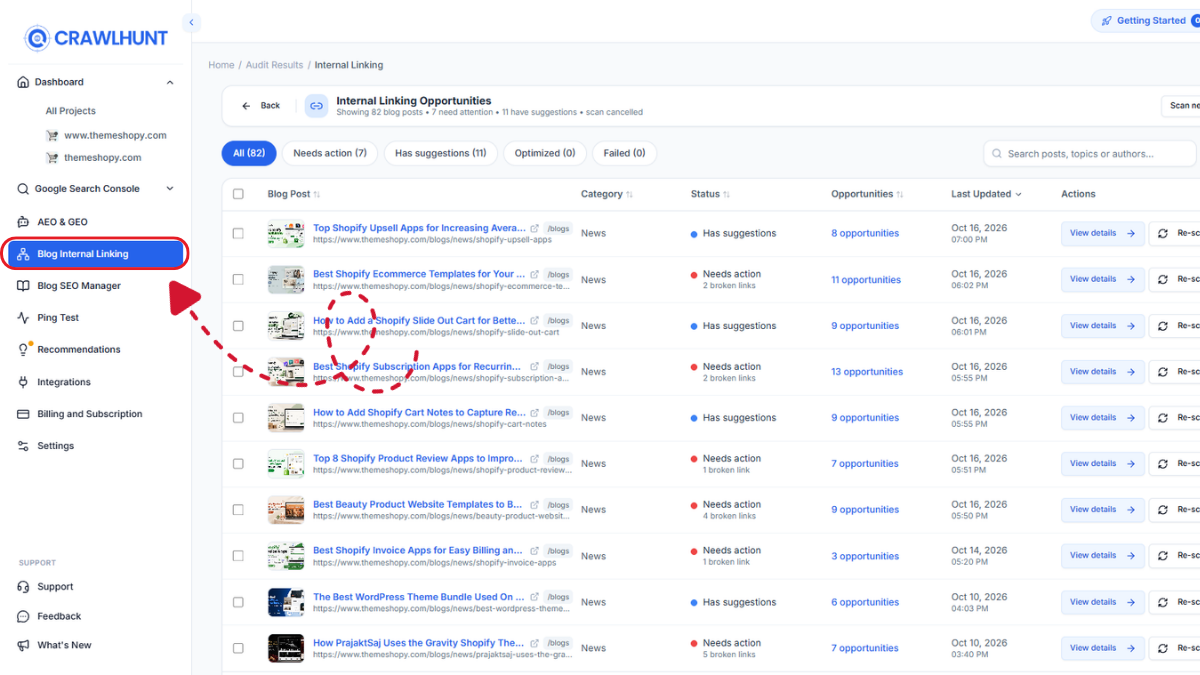1200x675 pixels.
Task: Sort by Last Updated column
Action: coord(987,194)
